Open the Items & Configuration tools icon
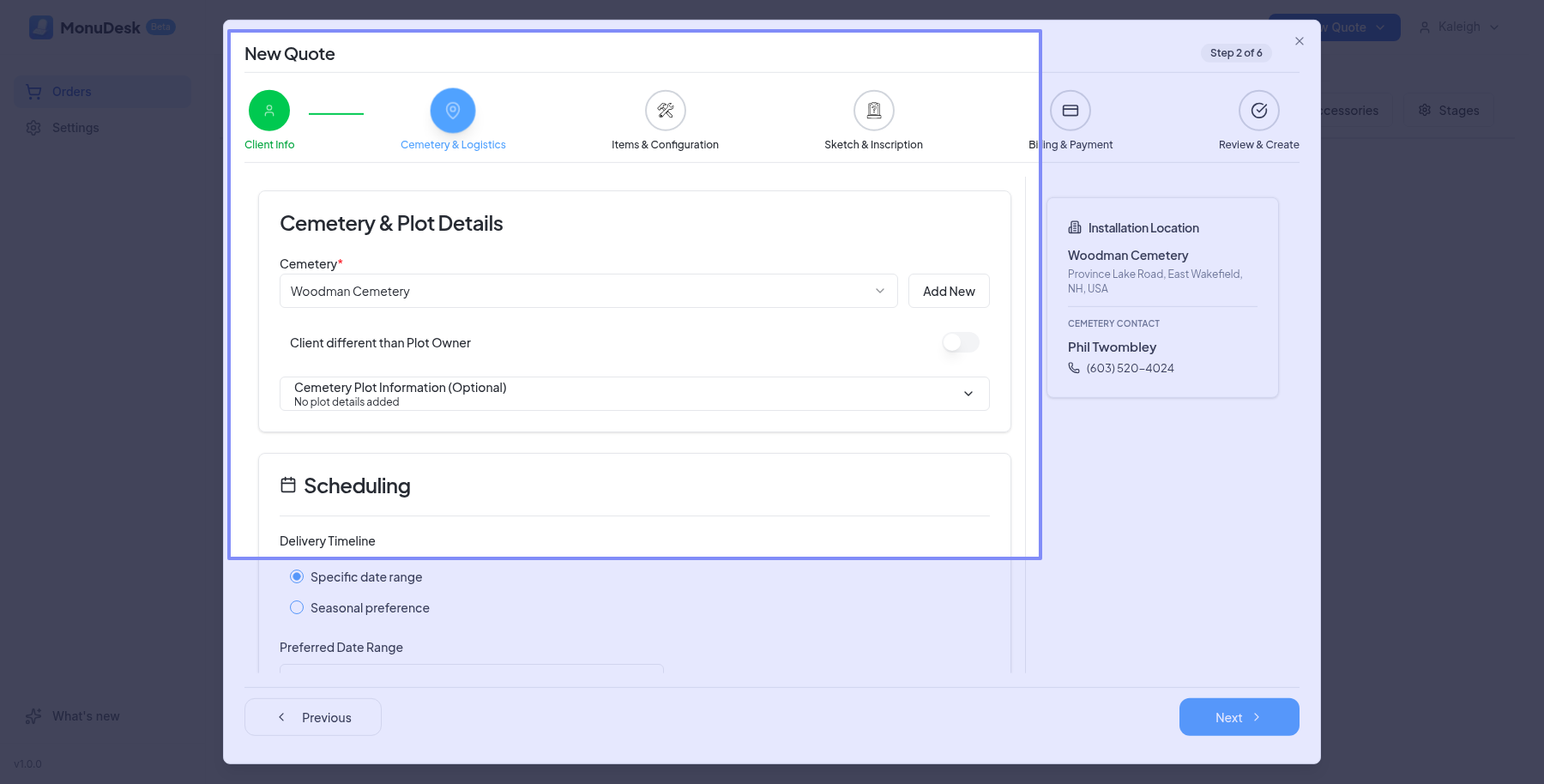1544x784 pixels. point(665,111)
